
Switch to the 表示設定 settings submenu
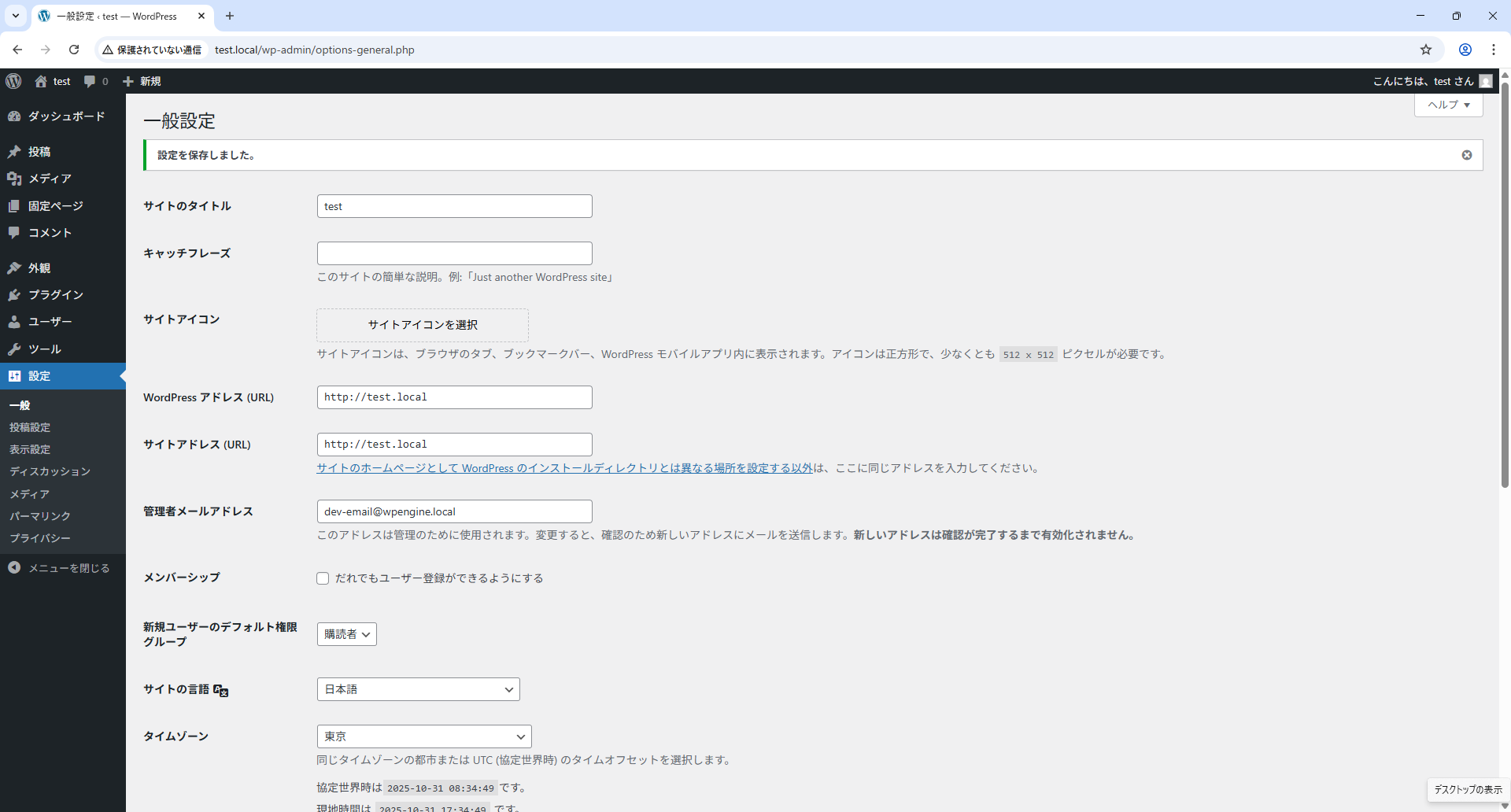30,449
